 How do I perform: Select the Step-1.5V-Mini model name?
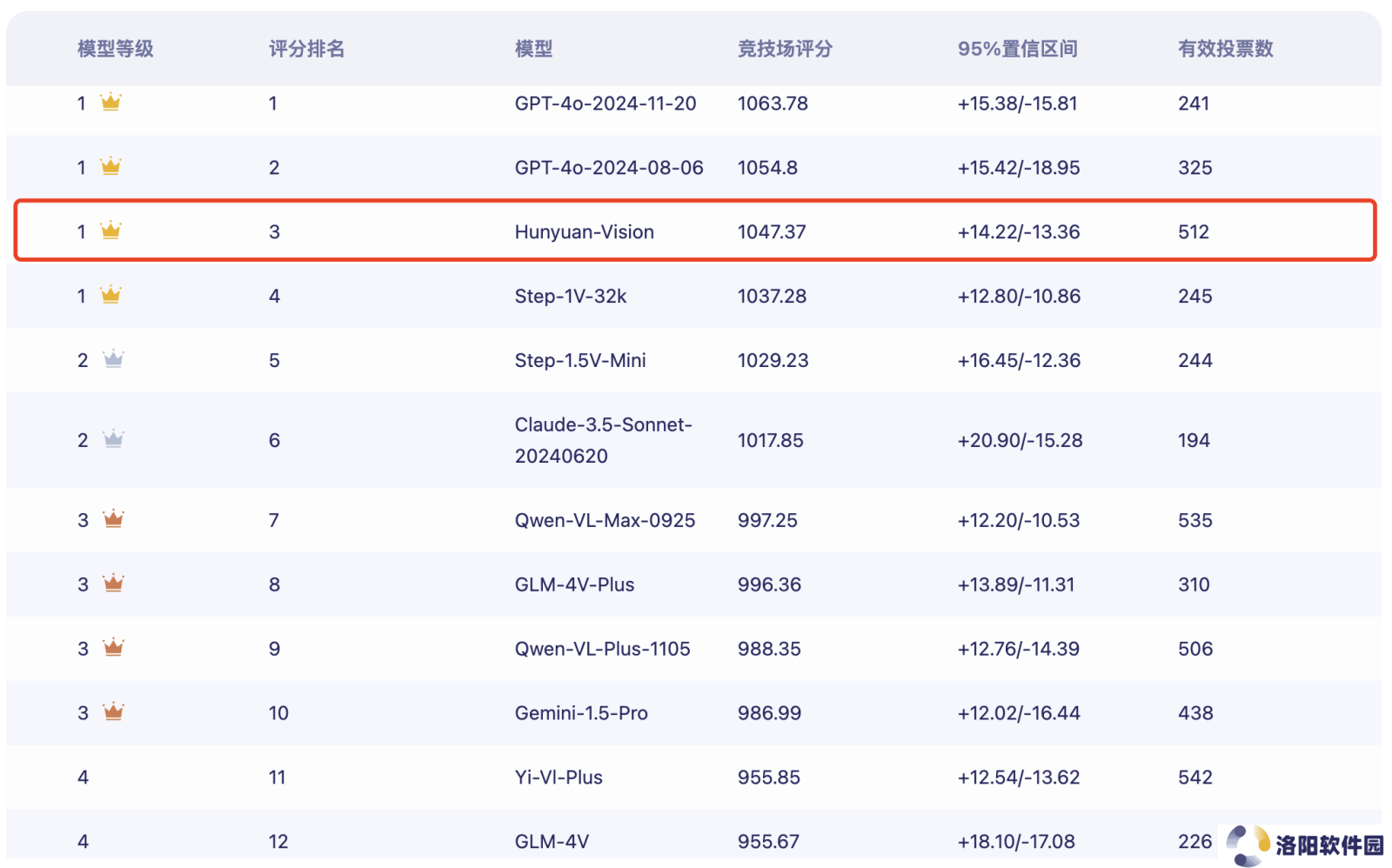[580, 361]
